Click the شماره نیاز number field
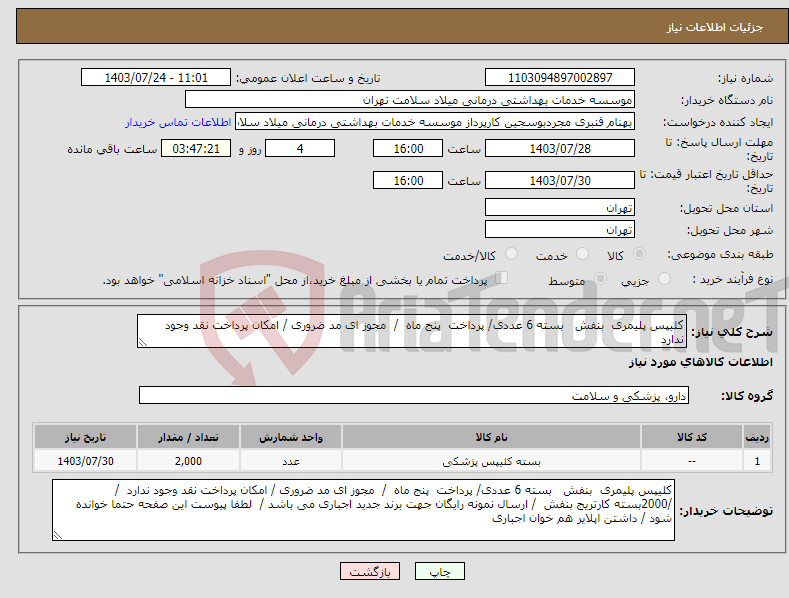 pos(560,78)
